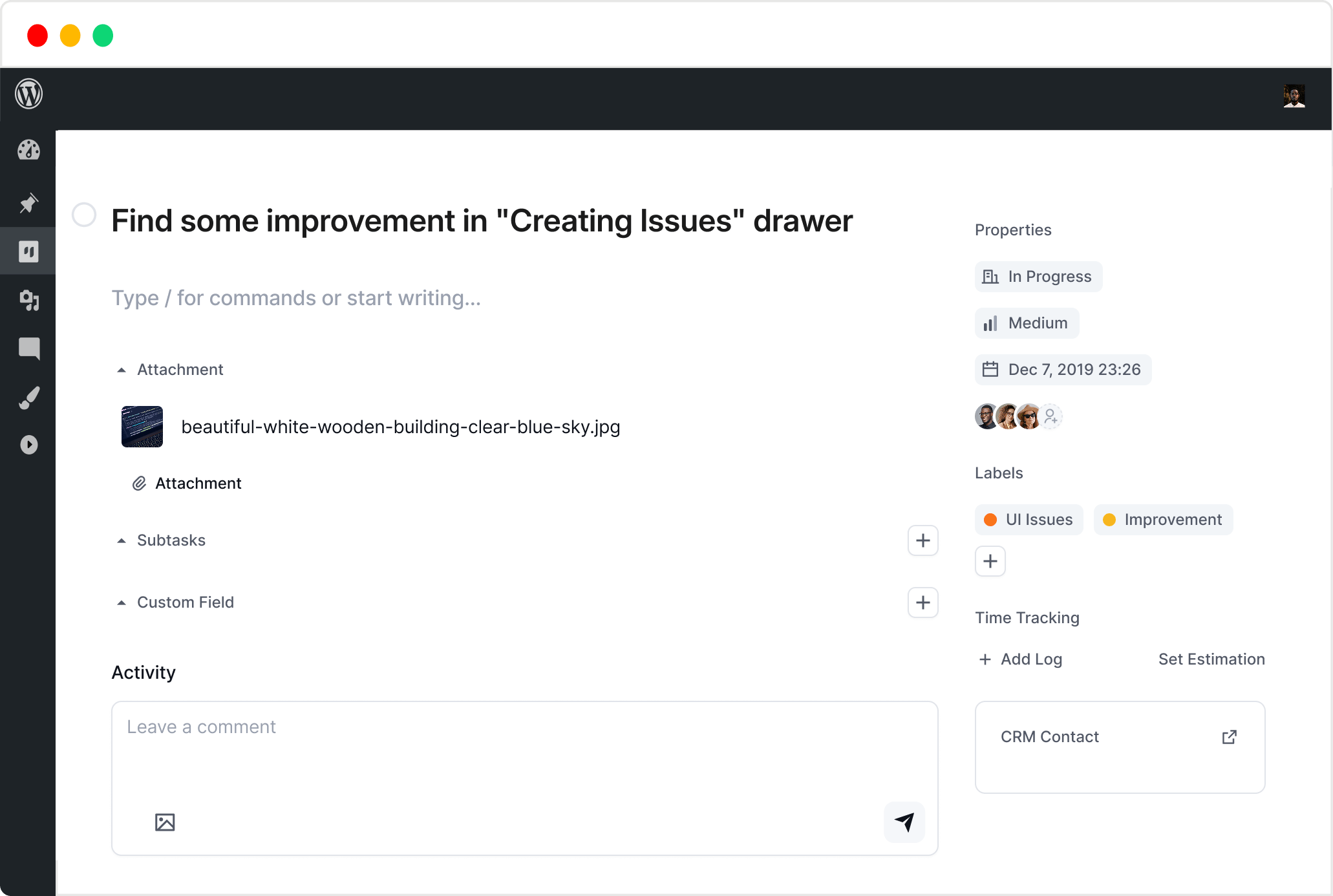Open the attachment image thumbnail
The image size is (1333, 896).
[x=142, y=427]
